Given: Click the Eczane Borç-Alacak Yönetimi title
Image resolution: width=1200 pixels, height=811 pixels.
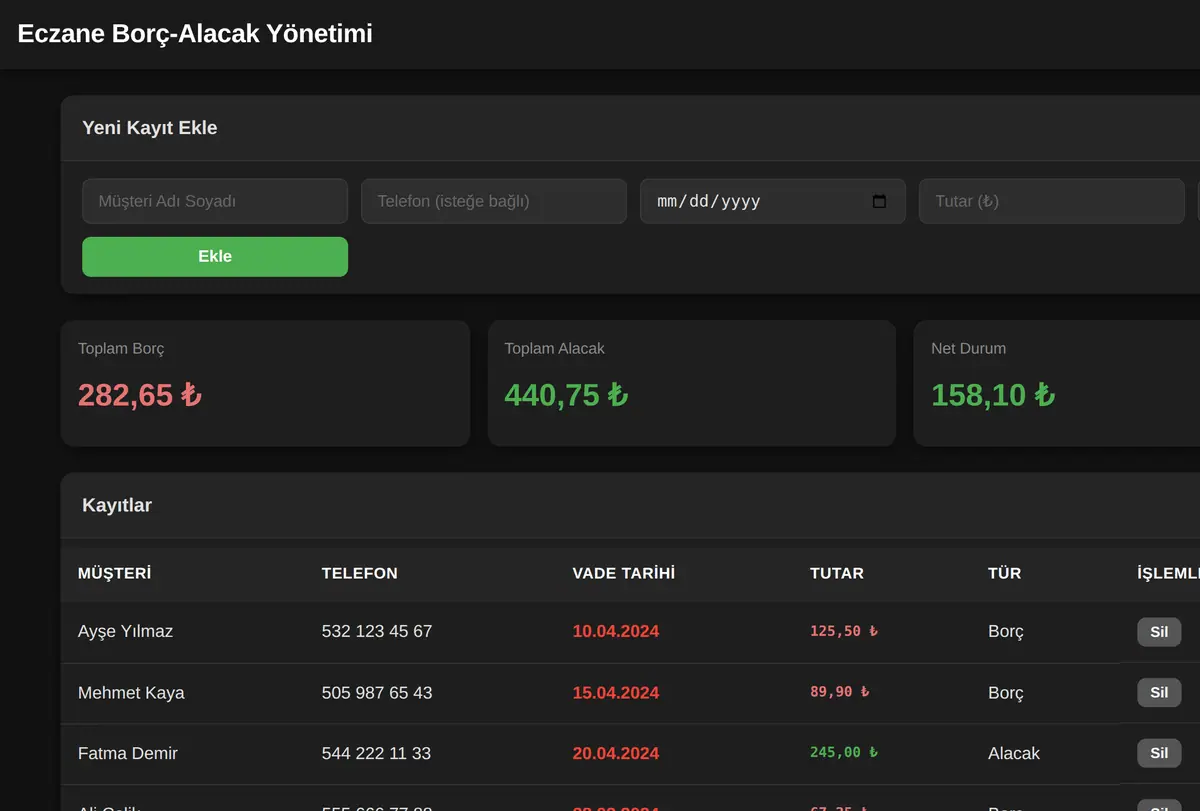Looking at the screenshot, I should click(x=195, y=33).
